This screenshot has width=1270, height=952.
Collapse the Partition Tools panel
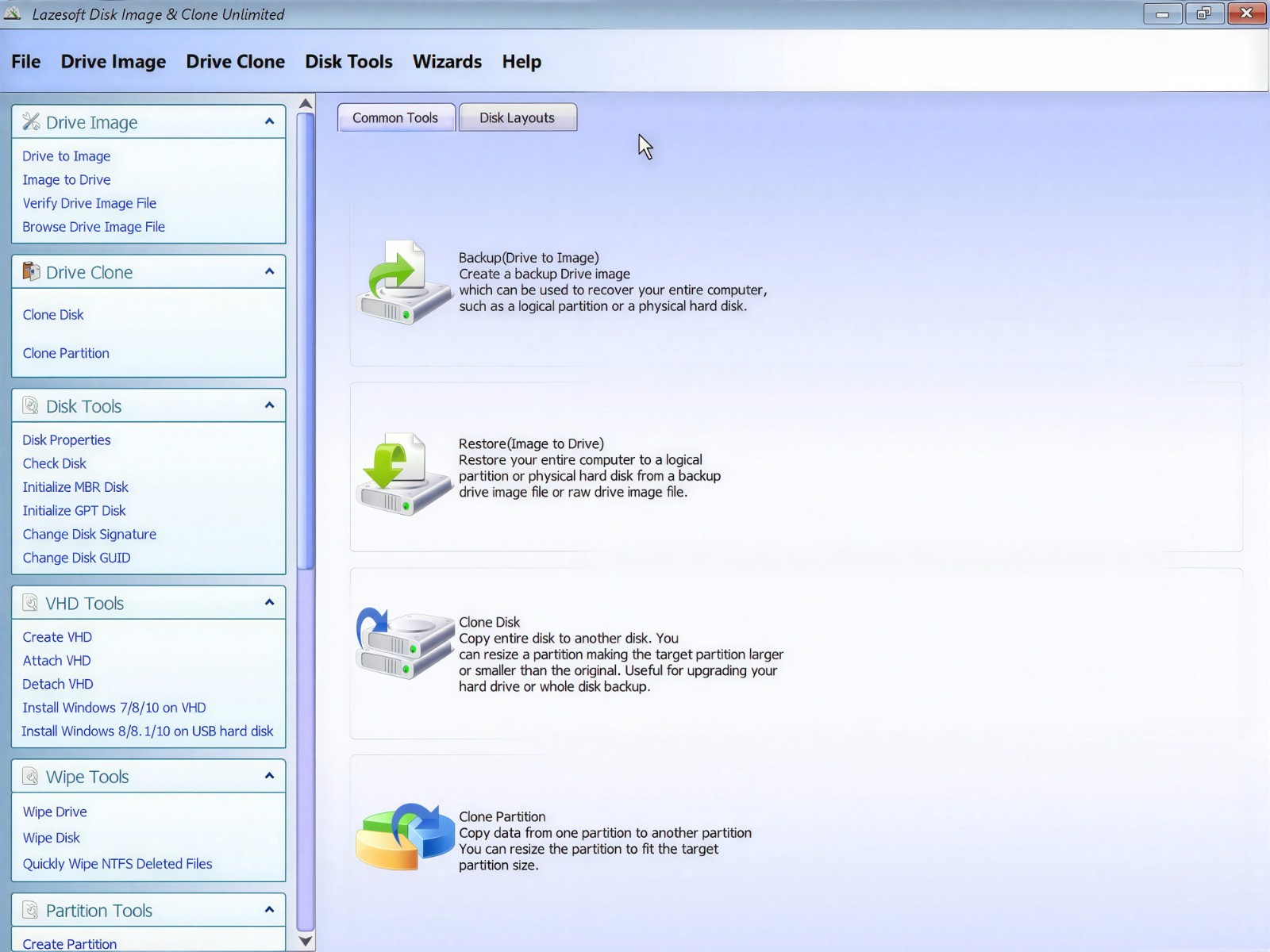tap(269, 910)
